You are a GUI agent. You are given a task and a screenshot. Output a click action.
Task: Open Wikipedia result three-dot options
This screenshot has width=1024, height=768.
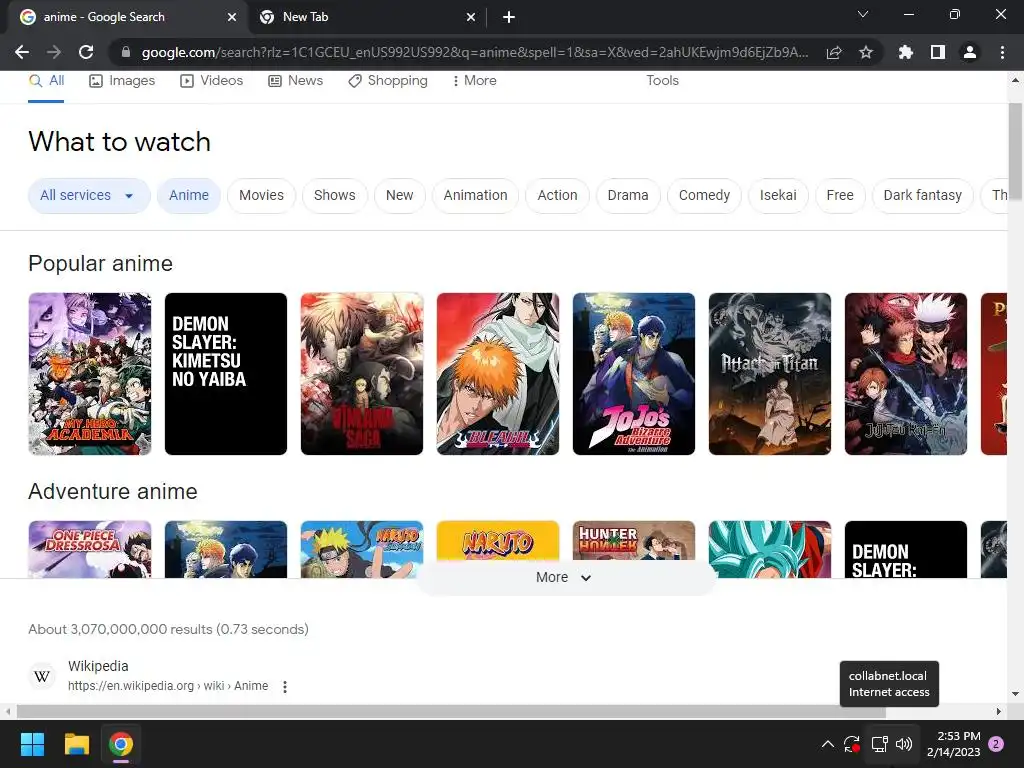click(x=285, y=686)
